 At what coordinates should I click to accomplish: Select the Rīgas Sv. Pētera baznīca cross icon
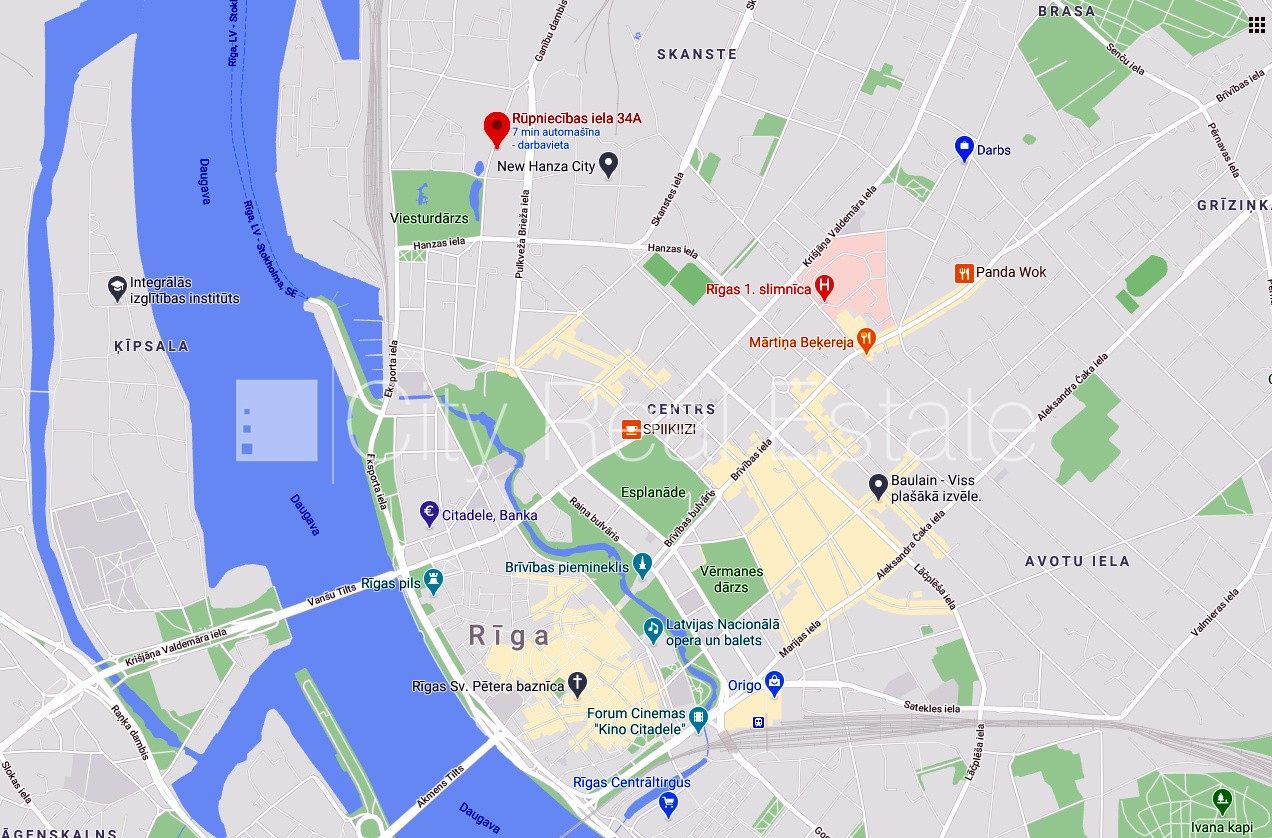tap(577, 684)
